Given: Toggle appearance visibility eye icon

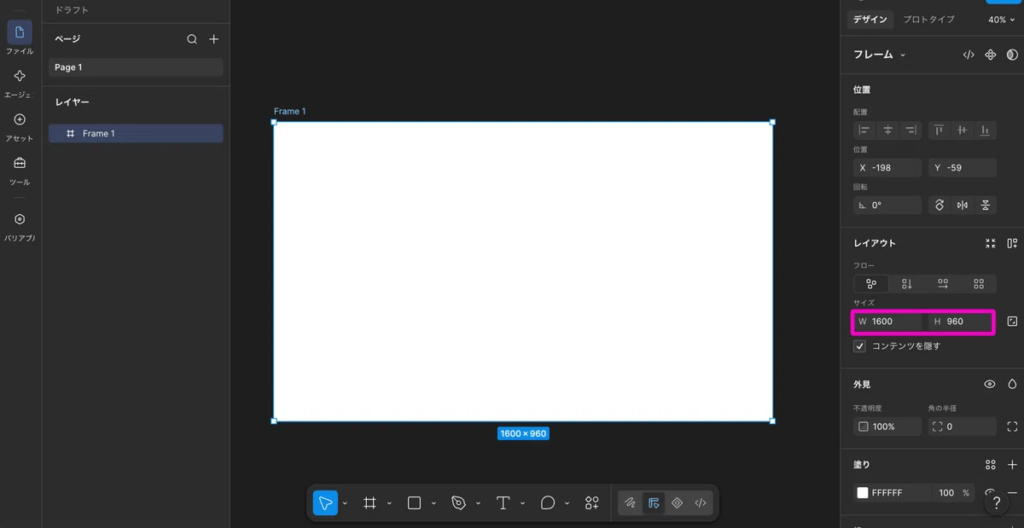Looking at the screenshot, I should tap(989, 384).
